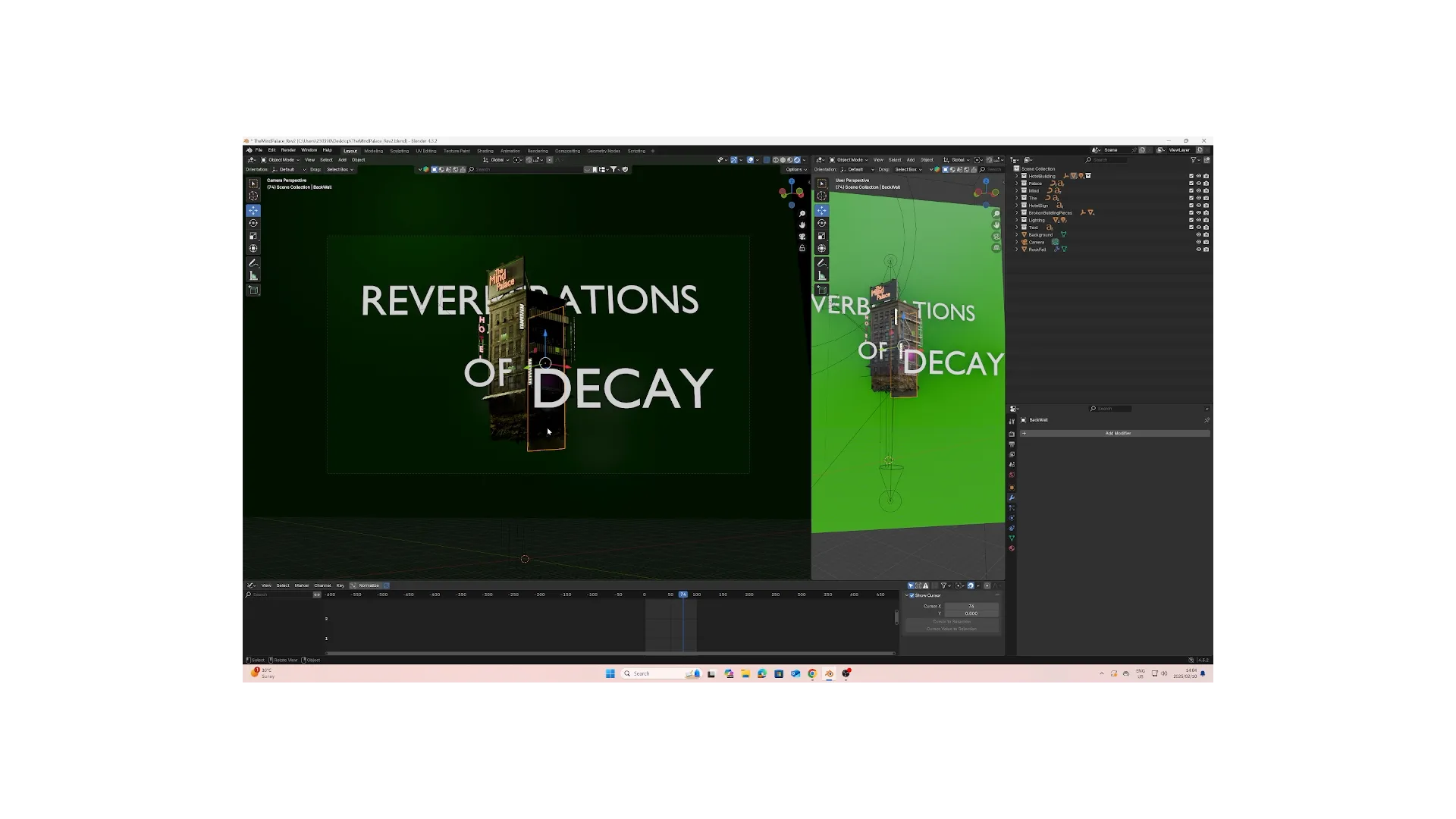This screenshot has width=1456, height=819.
Task: Hide the Camera object in viewport
Action: tap(1199, 242)
